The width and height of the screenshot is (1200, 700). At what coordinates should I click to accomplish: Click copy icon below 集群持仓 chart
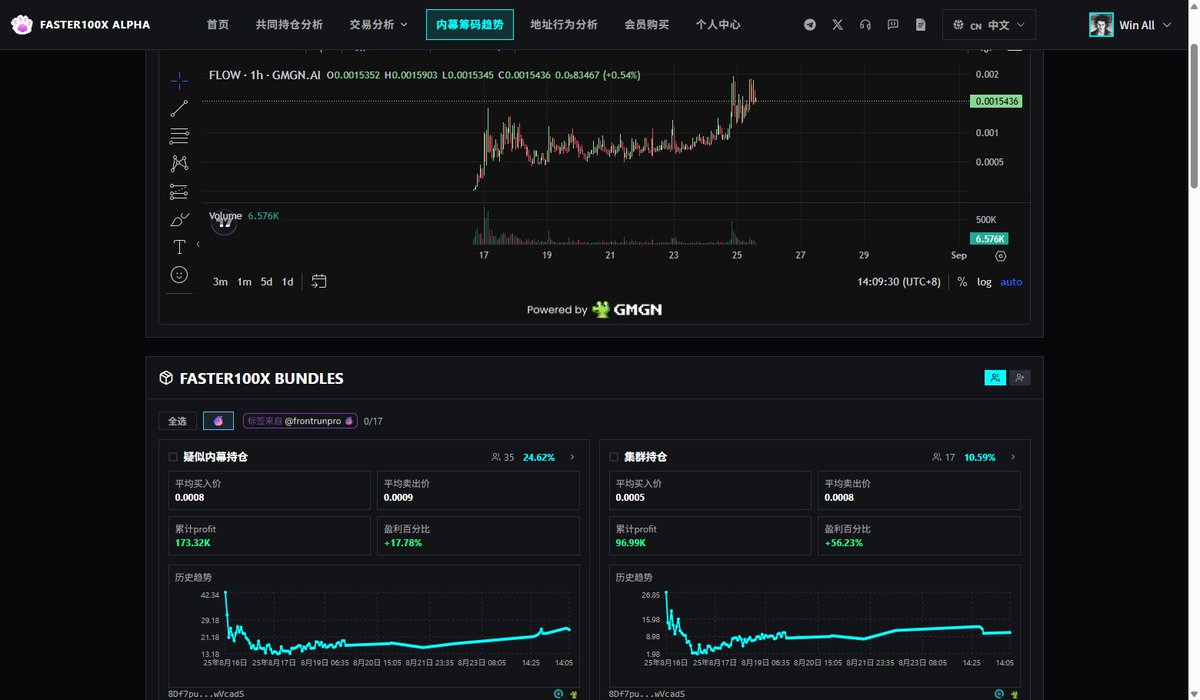[1001, 693]
